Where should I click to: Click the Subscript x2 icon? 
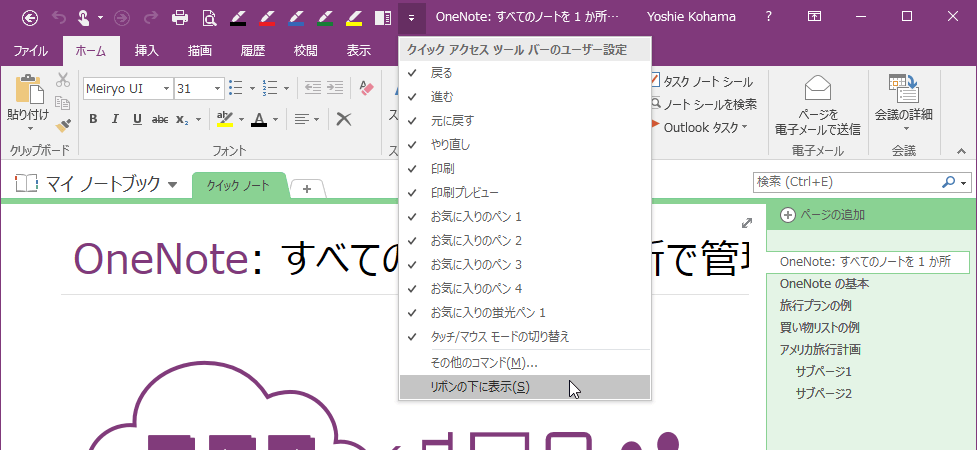[182, 119]
